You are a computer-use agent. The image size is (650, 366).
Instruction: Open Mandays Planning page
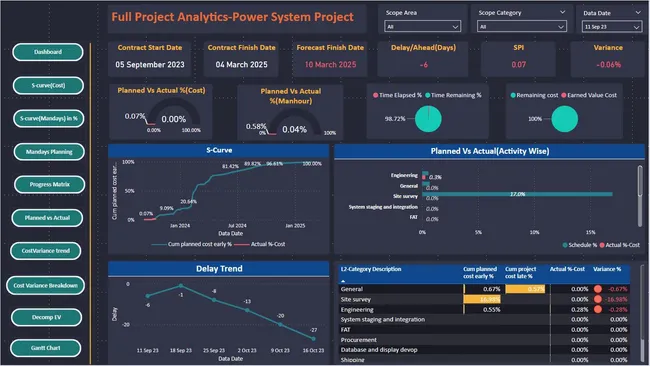tap(49, 152)
